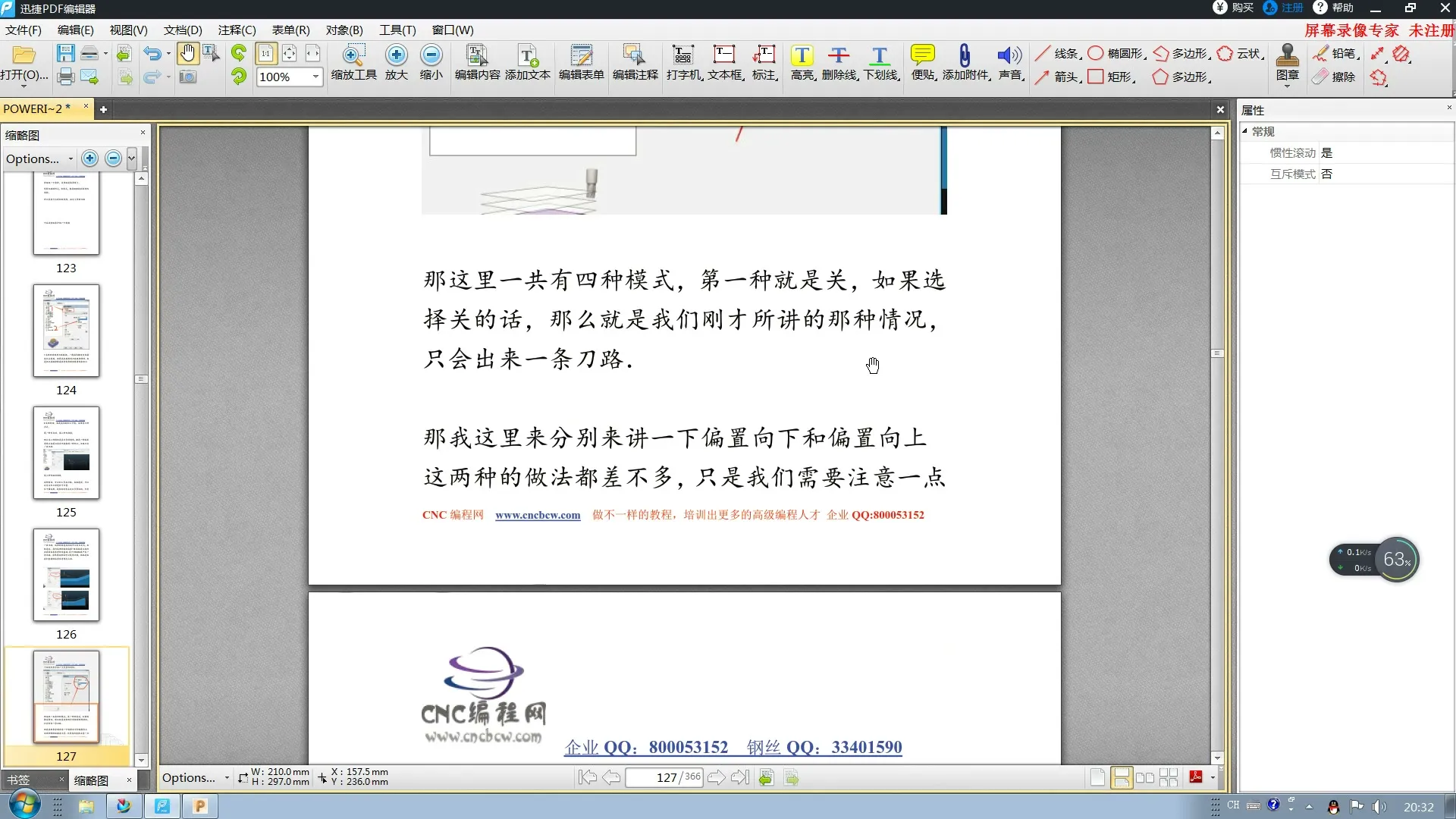This screenshot has width=1456, height=819.
Task: Toggle continuous scrolling page display
Action: click(x=1122, y=777)
